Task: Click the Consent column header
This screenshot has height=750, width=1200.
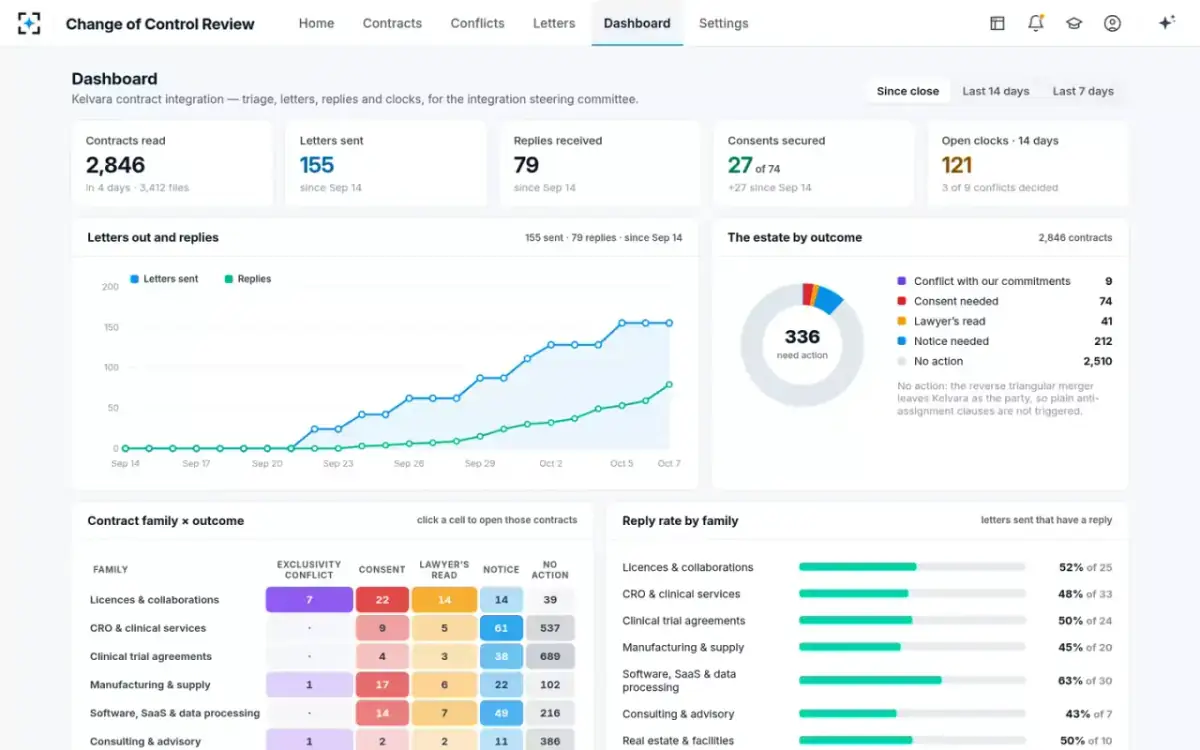Action: (382, 569)
